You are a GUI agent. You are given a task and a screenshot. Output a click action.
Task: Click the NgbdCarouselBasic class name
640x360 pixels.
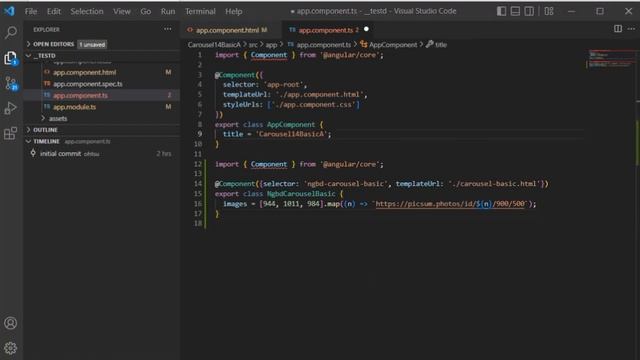[x=301, y=194]
